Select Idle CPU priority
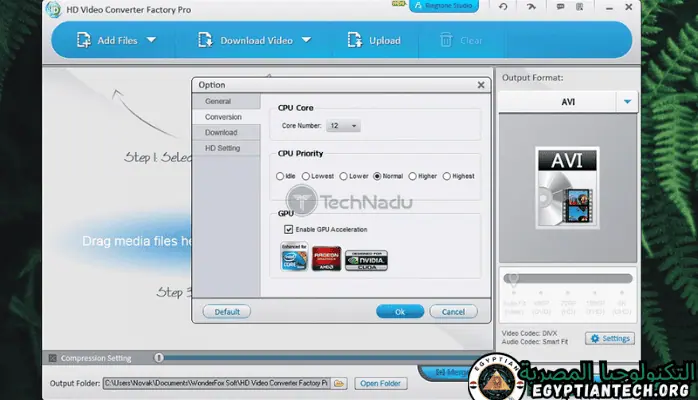This screenshot has width=698, height=400. [x=280, y=176]
